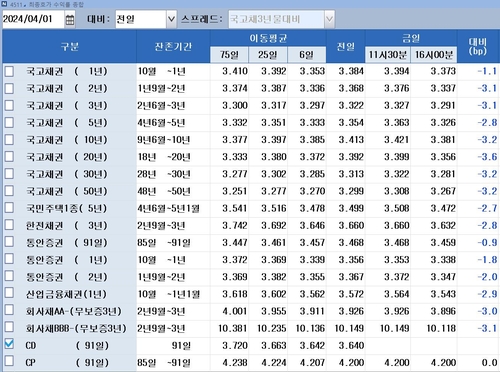Image resolution: width=500 pixels, height=372 pixels.
Task: Click the 4년6월~5년1월 remaining period cell
Action: click(168, 209)
